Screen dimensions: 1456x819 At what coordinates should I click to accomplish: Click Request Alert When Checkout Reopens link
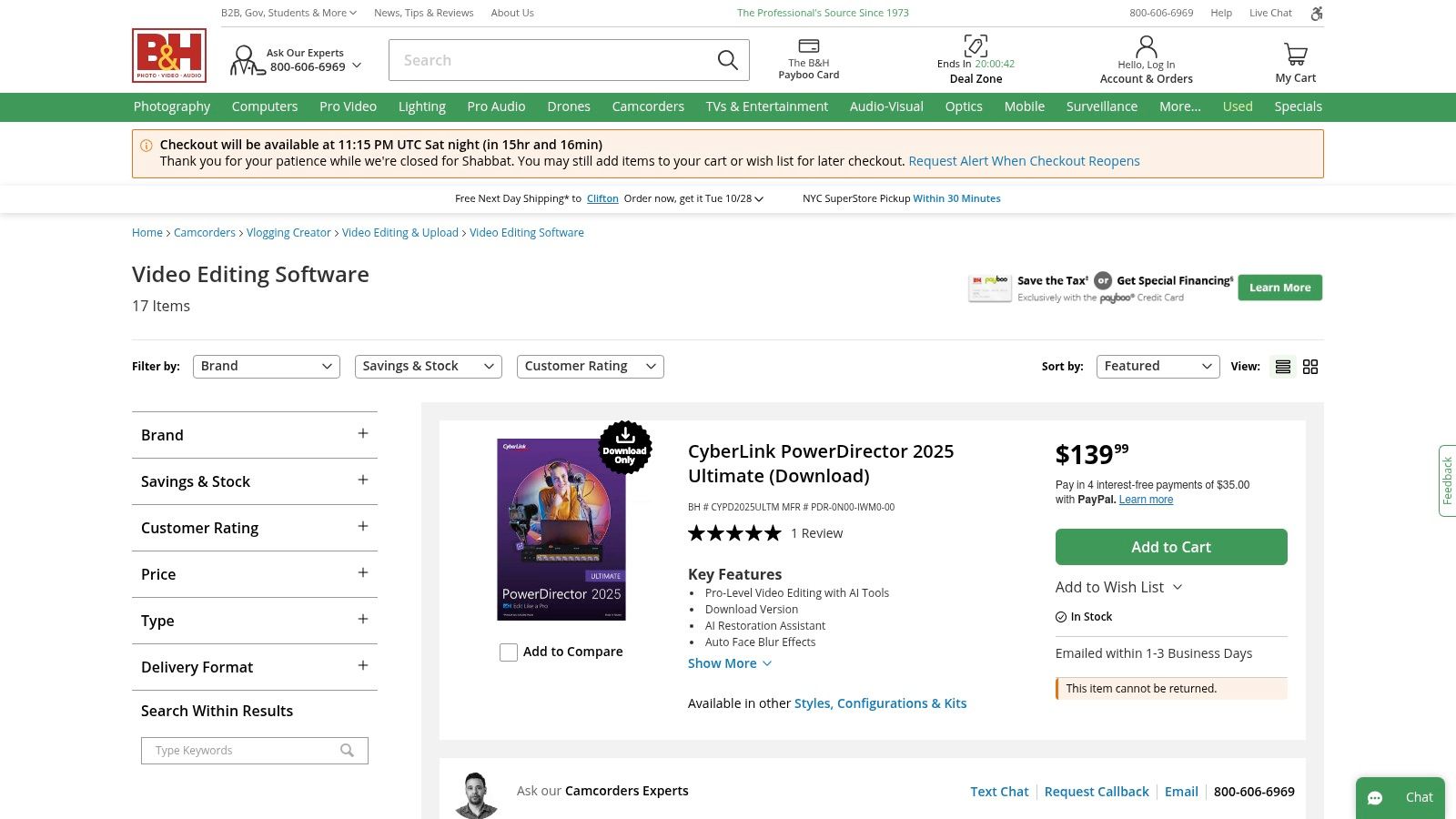[x=1024, y=161]
